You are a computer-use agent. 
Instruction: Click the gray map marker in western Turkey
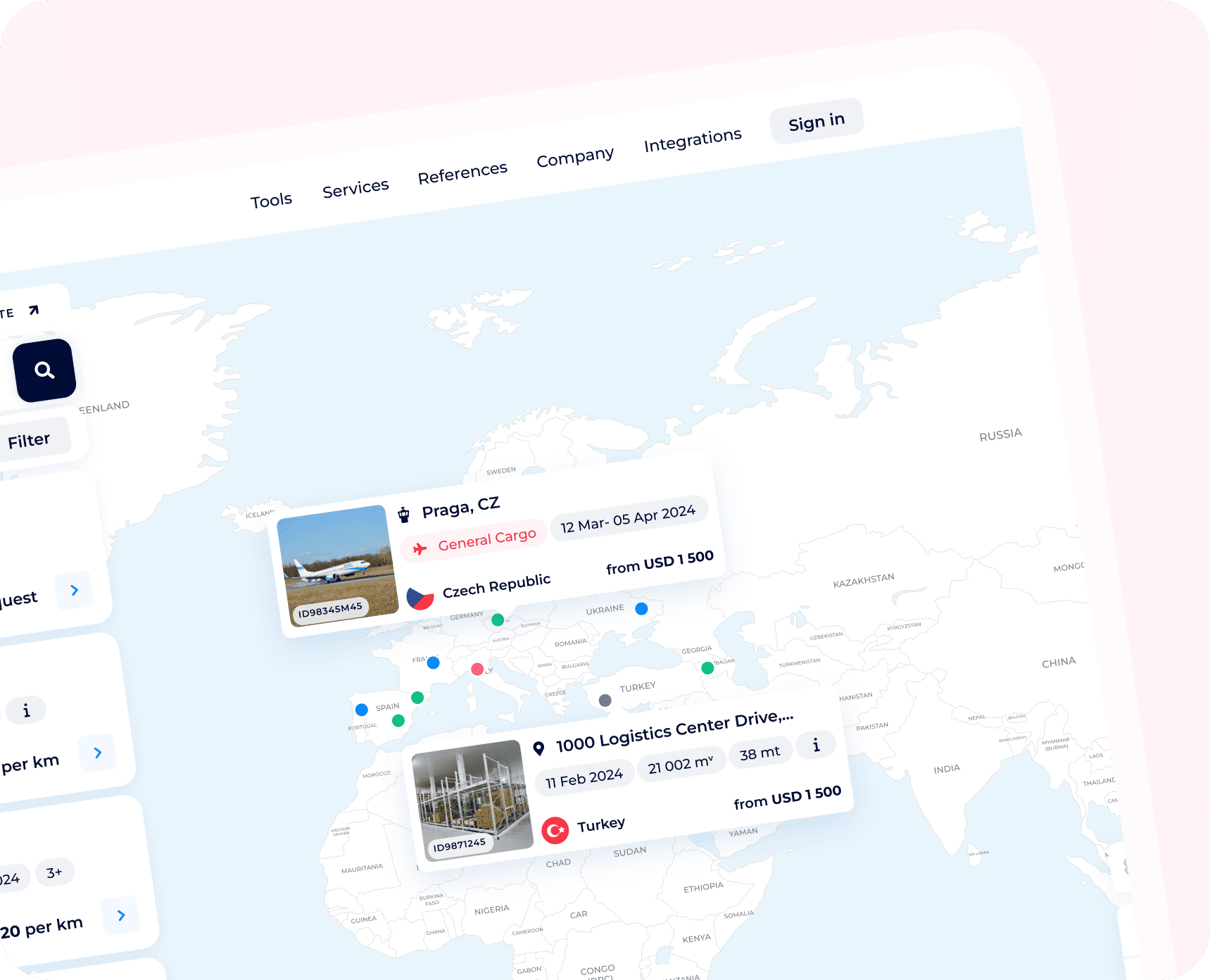(x=605, y=700)
